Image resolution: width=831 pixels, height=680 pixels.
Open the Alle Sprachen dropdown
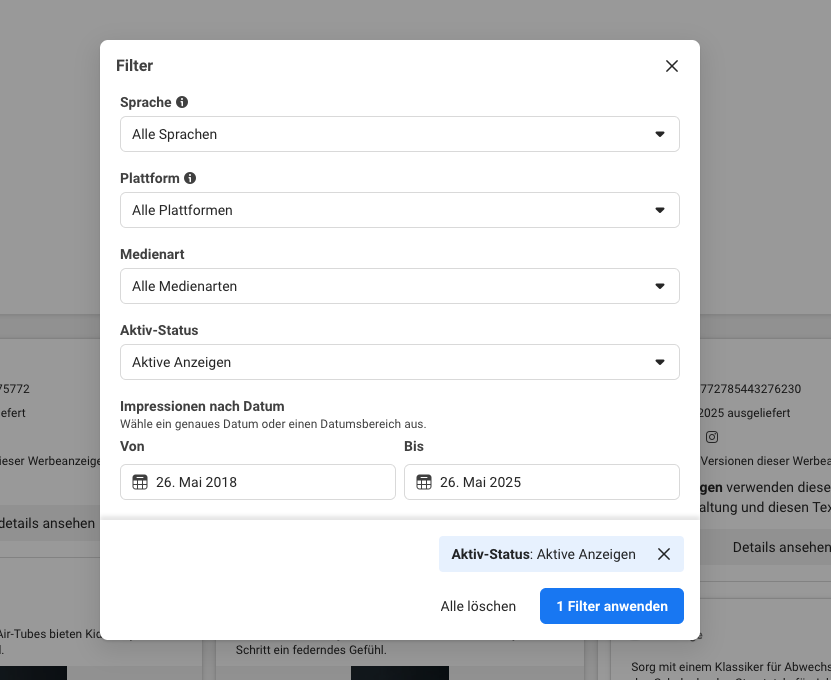point(400,134)
